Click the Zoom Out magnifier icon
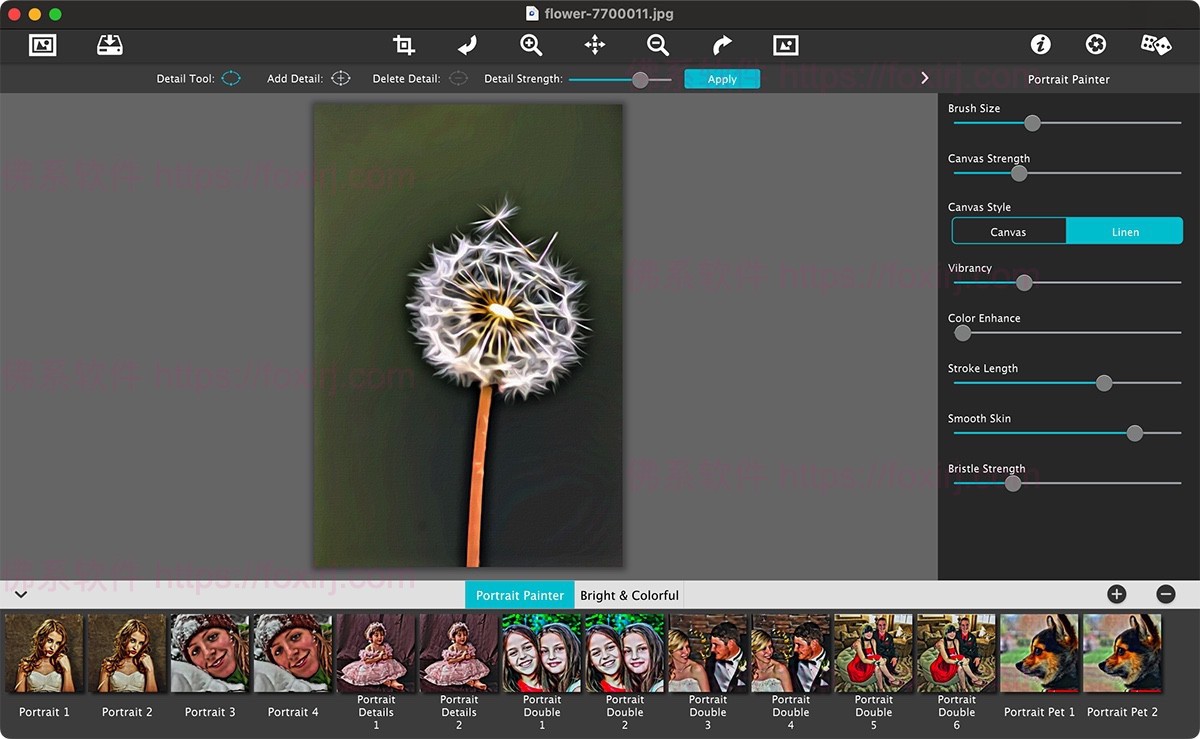1200x739 pixels. 657,45
